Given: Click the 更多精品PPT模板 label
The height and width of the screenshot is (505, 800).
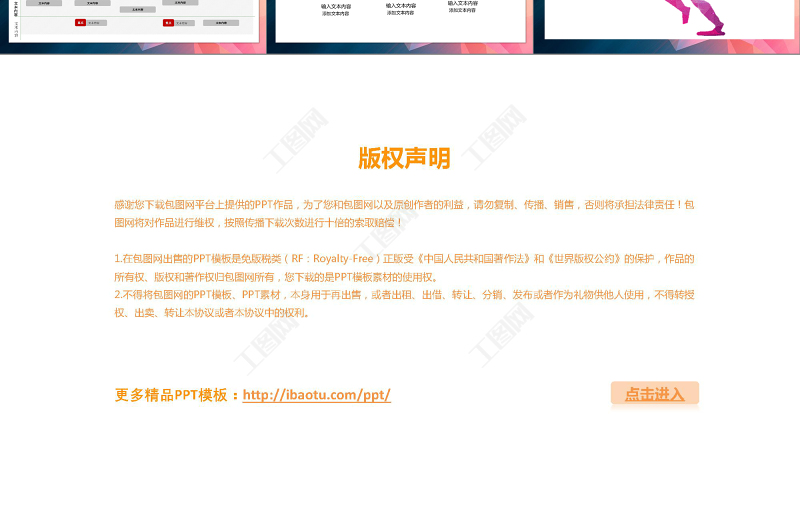Looking at the screenshot, I should pos(175,395).
